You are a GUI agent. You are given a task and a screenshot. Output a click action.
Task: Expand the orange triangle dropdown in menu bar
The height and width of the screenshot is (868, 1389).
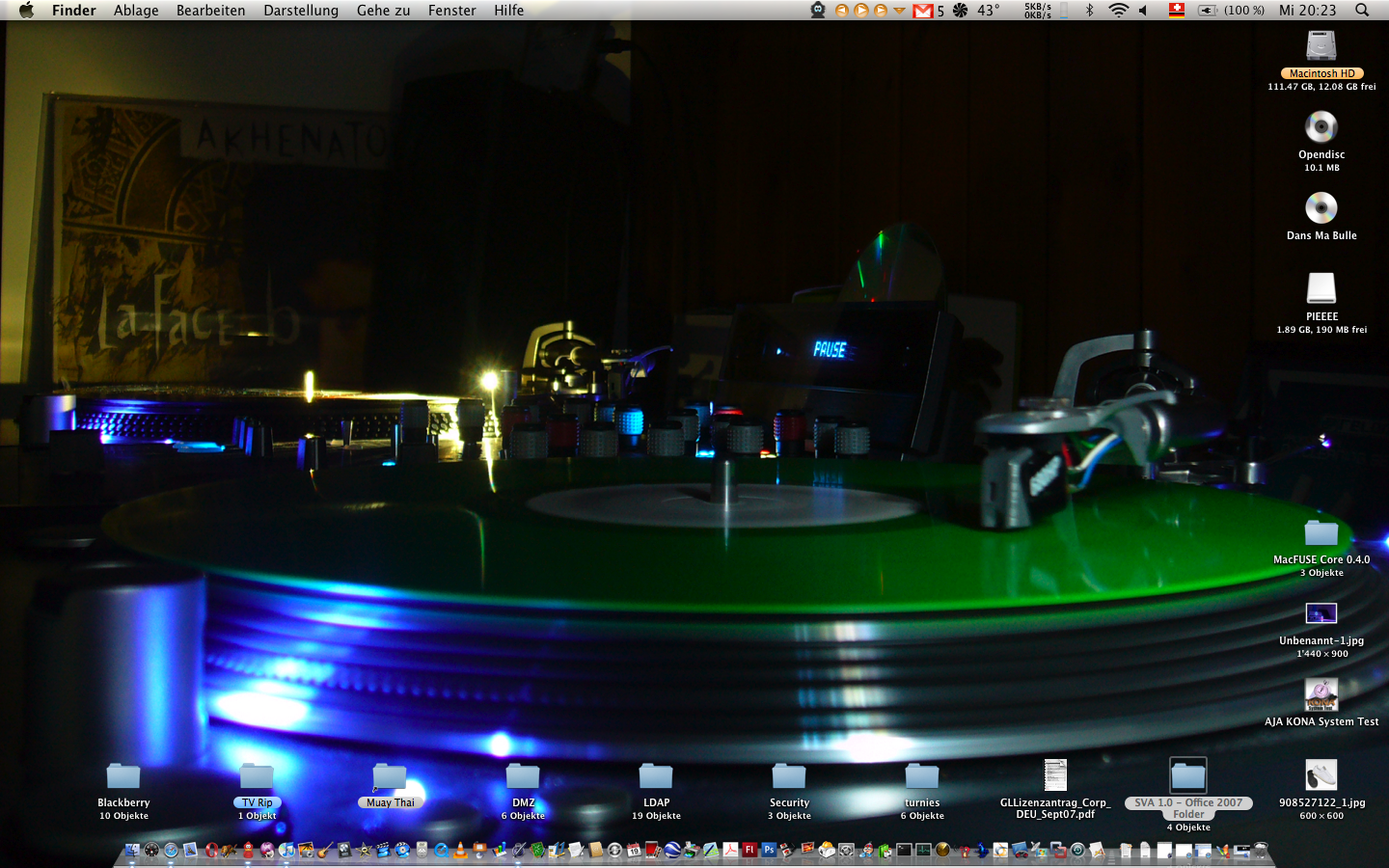pyautogui.click(x=899, y=11)
